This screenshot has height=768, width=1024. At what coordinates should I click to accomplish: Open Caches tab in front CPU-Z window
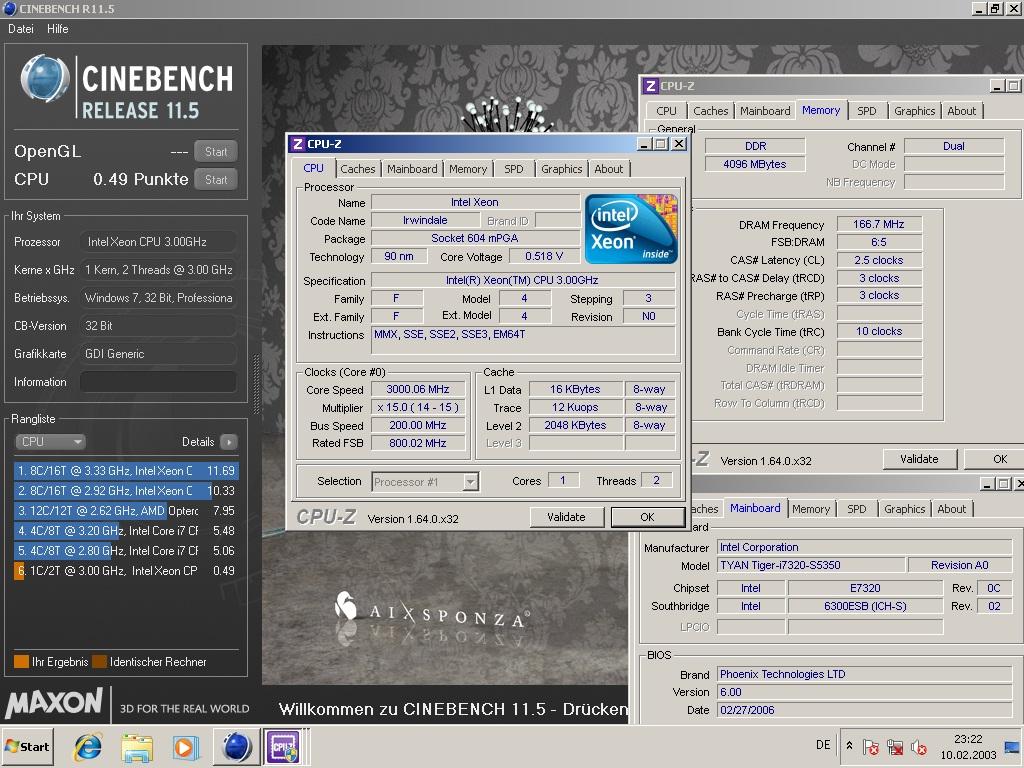click(358, 169)
